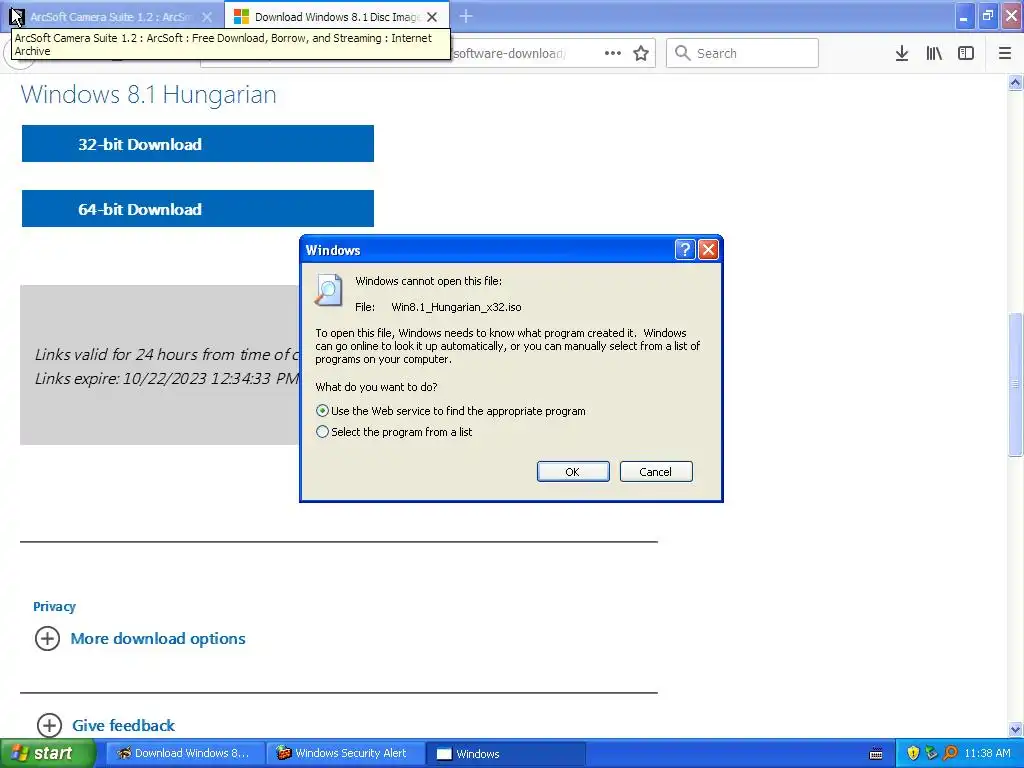Click the More download options link text
The height and width of the screenshot is (768, 1024).
158,638
